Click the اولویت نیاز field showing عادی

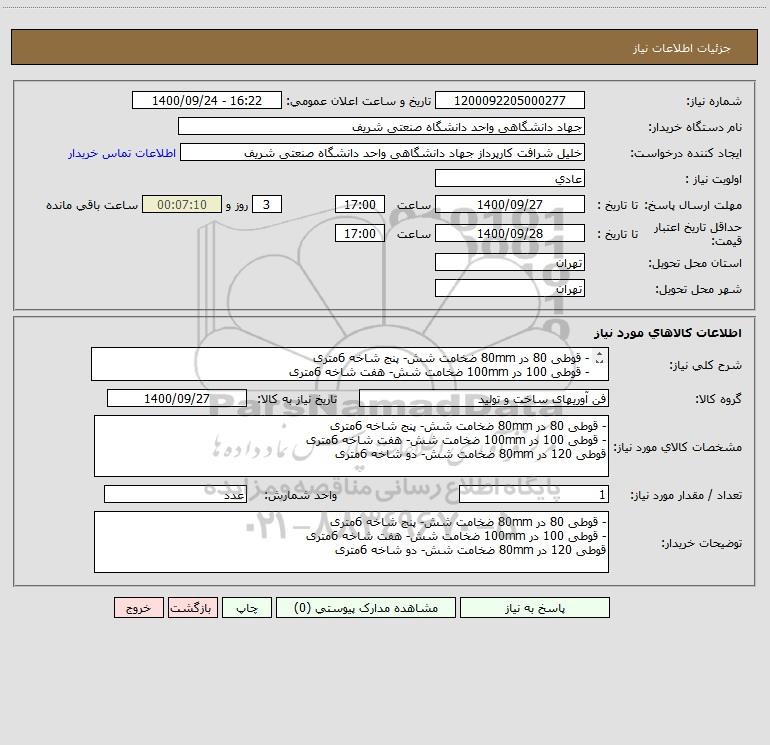(x=510, y=178)
